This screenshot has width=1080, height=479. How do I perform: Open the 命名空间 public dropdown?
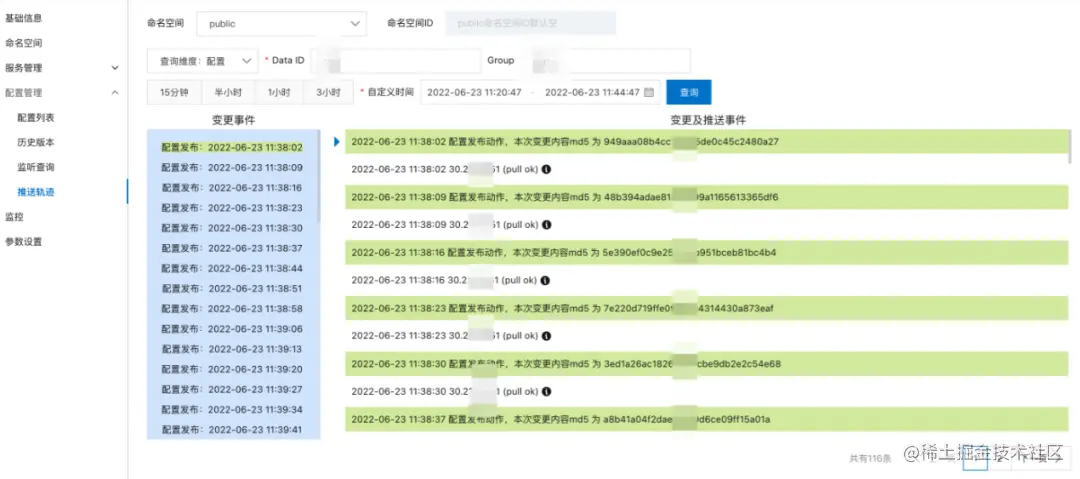click(x=281, y=23)
